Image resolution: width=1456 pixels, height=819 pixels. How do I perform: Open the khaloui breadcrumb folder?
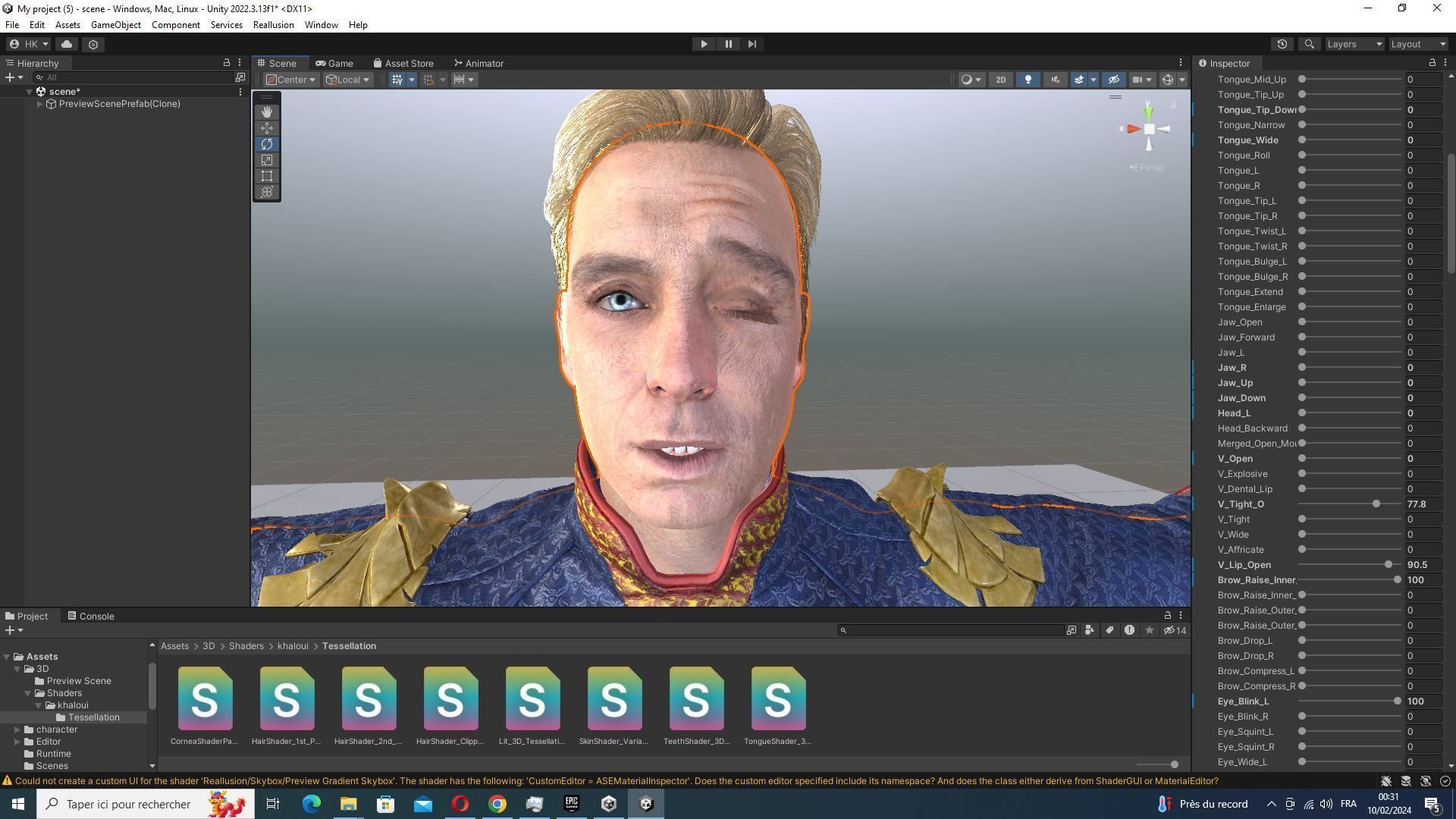click(x=292, y=646)
